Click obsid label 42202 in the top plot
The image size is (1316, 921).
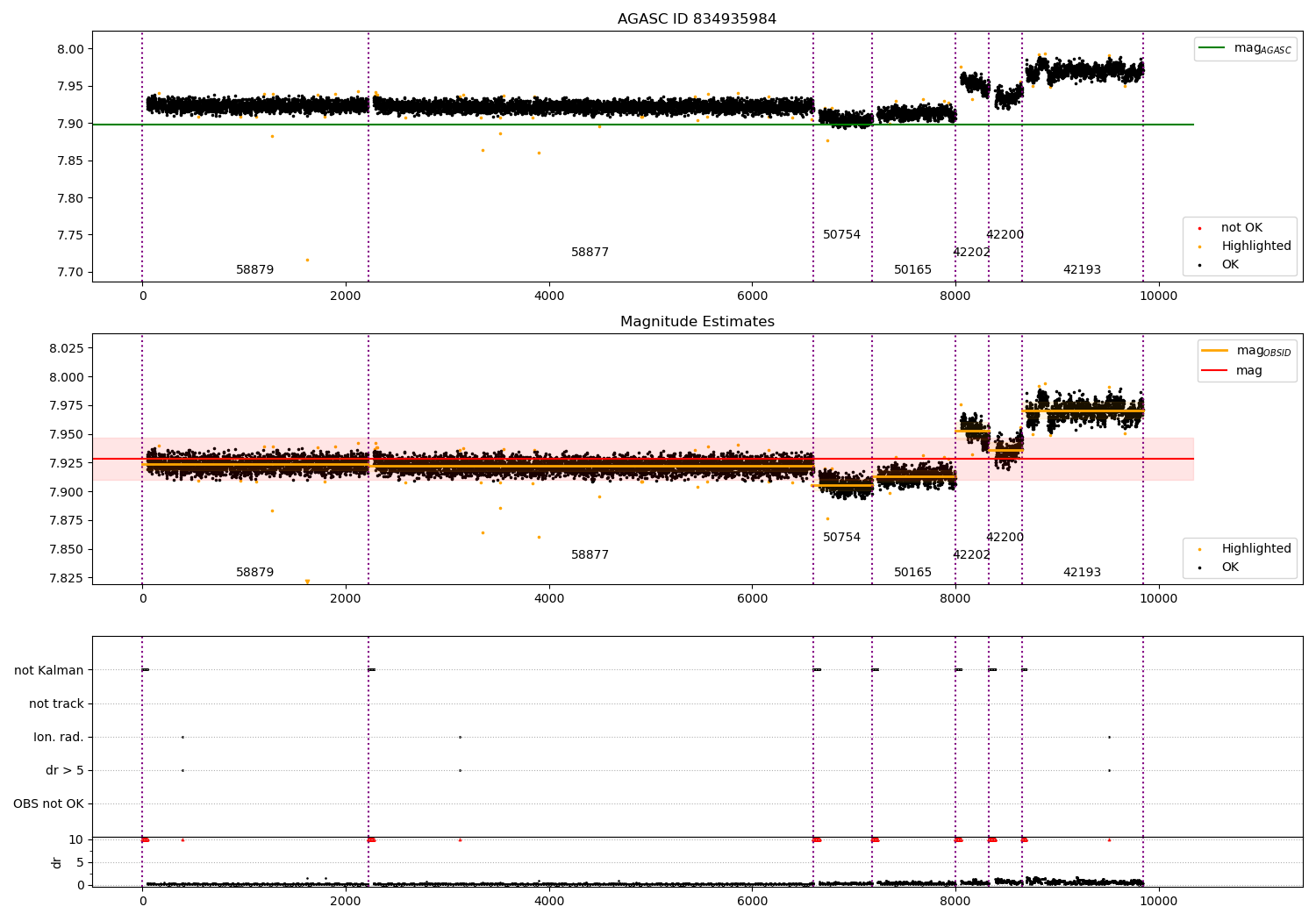pyautogui.click(x=971, y=253)
